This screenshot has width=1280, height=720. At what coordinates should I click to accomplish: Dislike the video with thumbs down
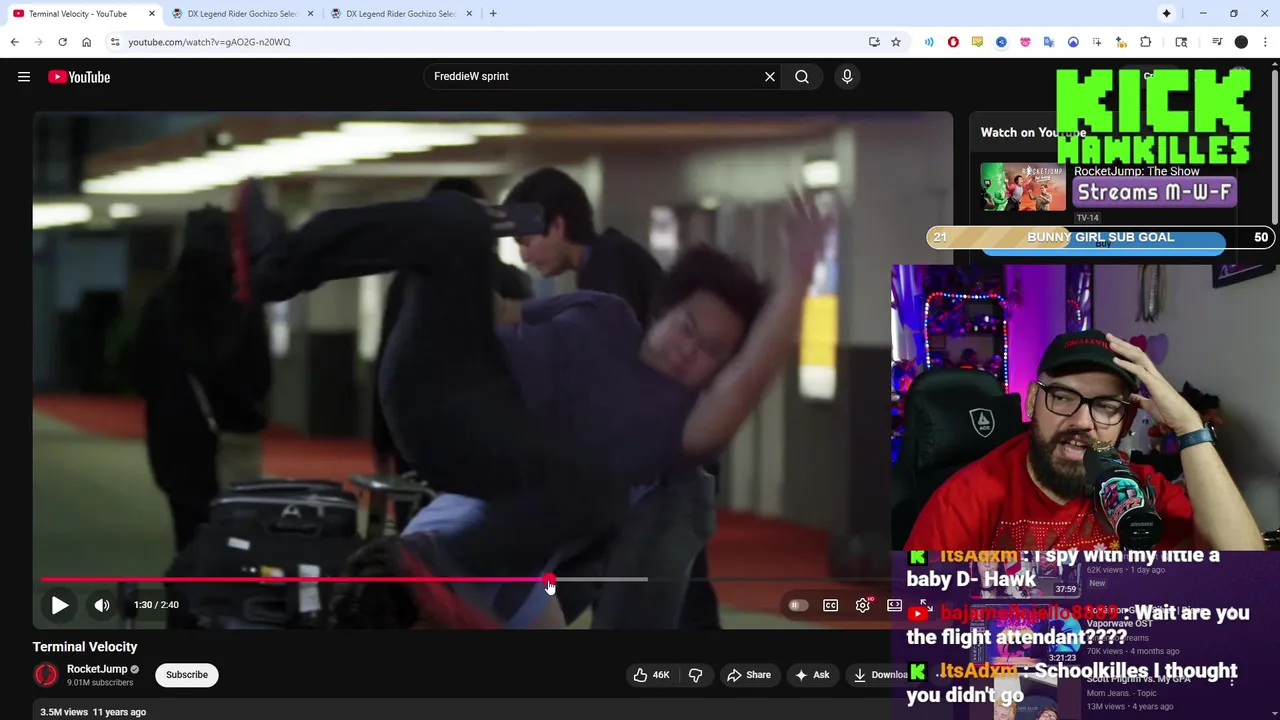(x=695, y=675)
